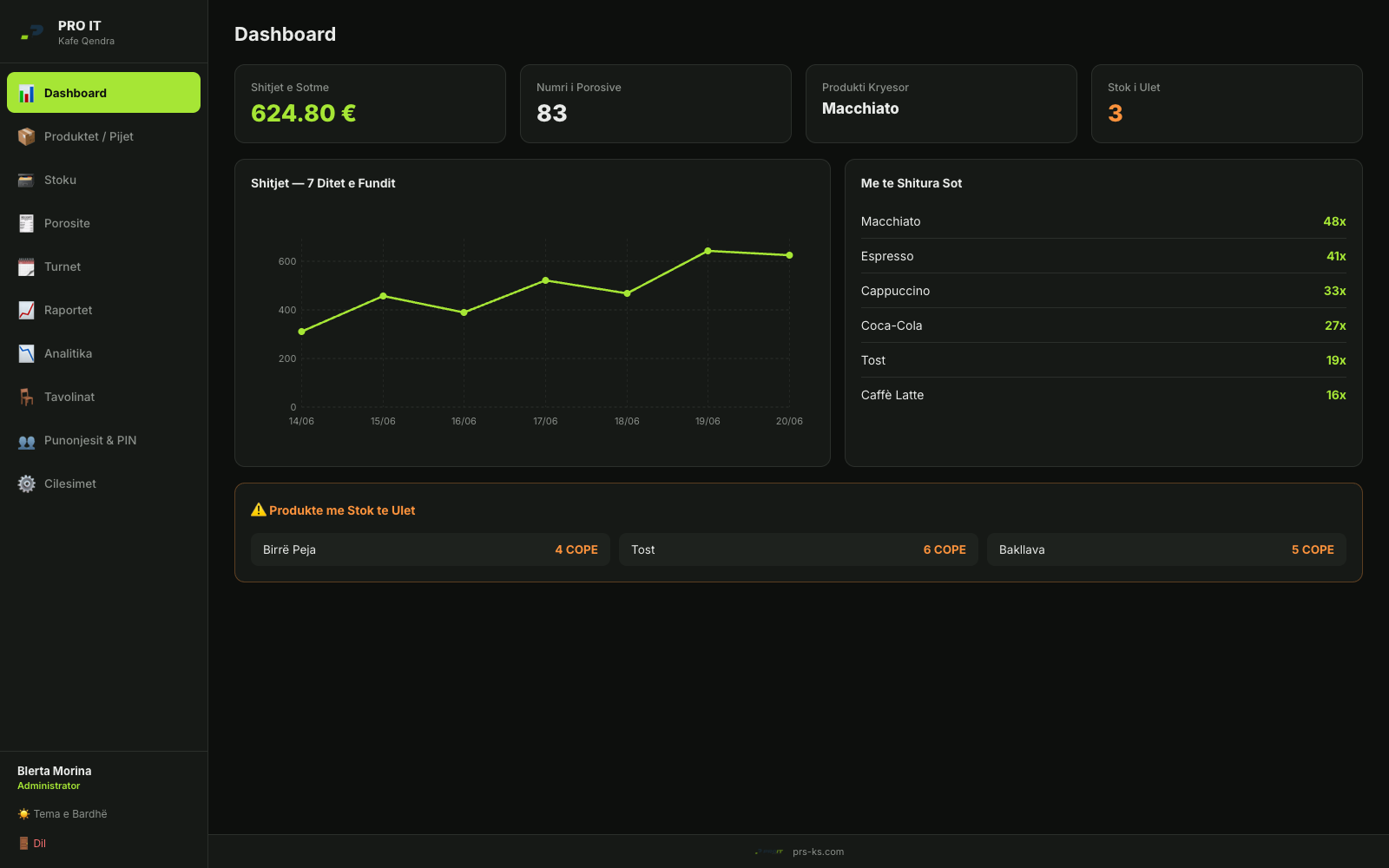1389x868 pixels.
Task: Click the Raportet chart icon
Action: [27, 310]
